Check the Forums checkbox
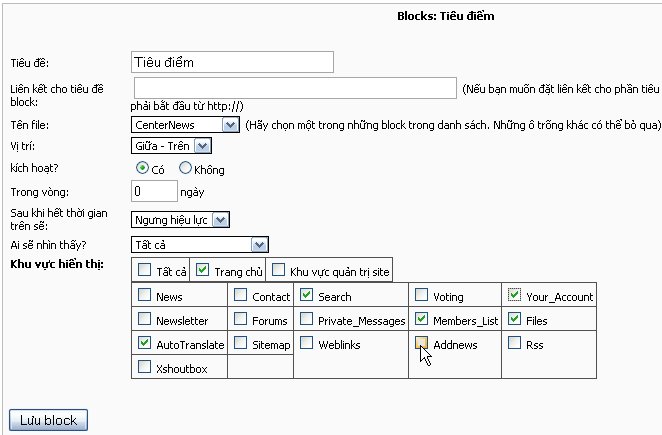 [240, 318]
